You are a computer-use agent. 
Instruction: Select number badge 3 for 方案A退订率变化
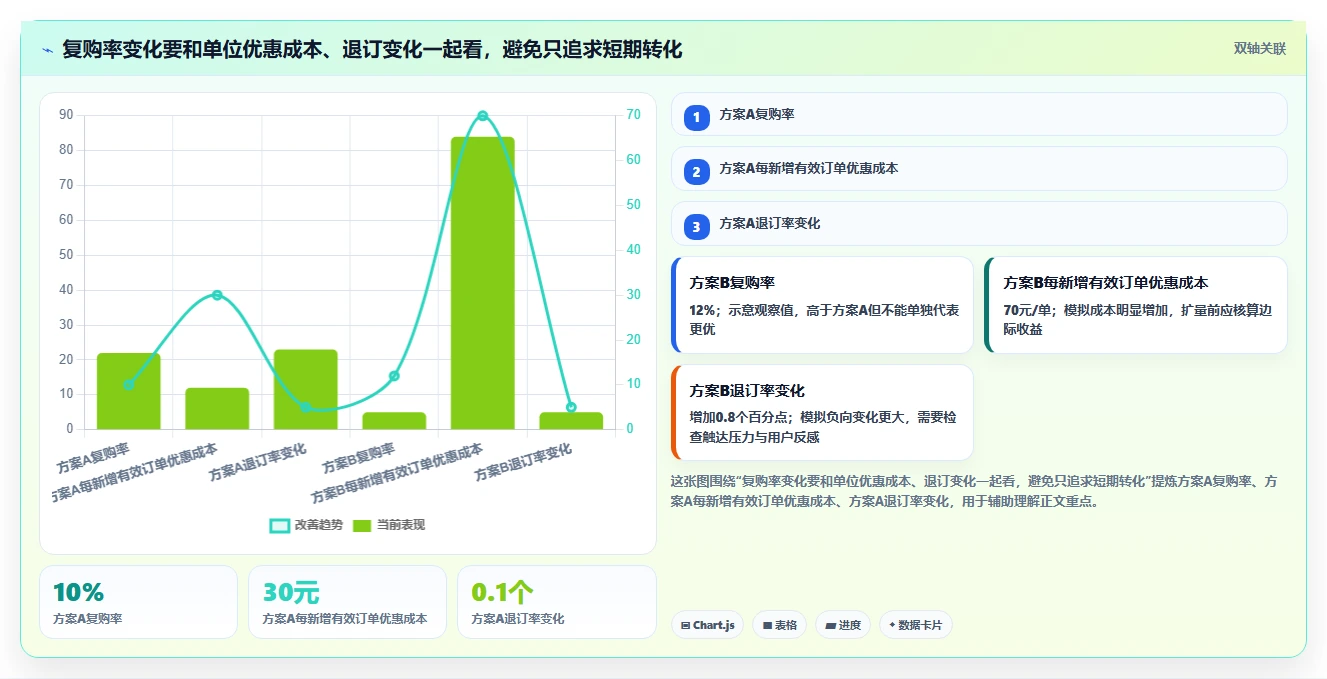coord(697,227)
